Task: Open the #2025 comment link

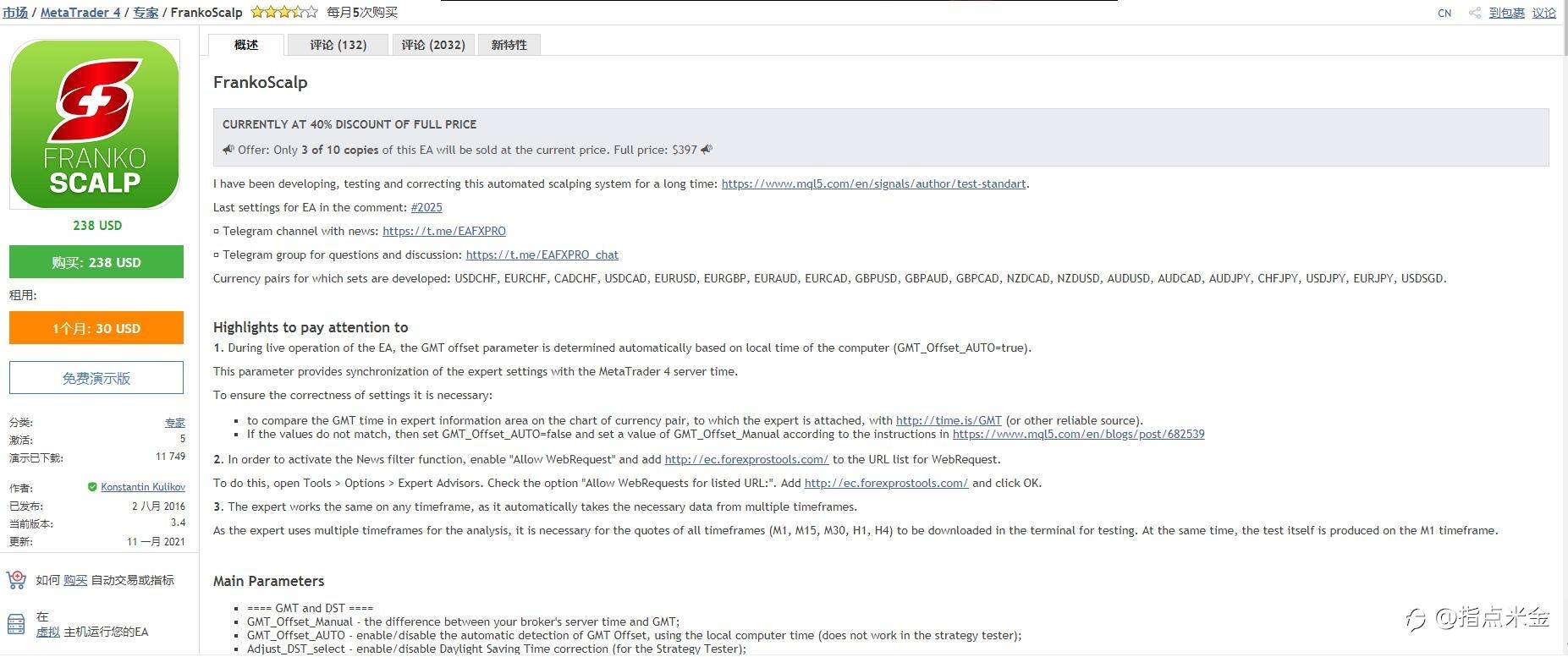Action: pyautogui.click(x=426, y=207)
